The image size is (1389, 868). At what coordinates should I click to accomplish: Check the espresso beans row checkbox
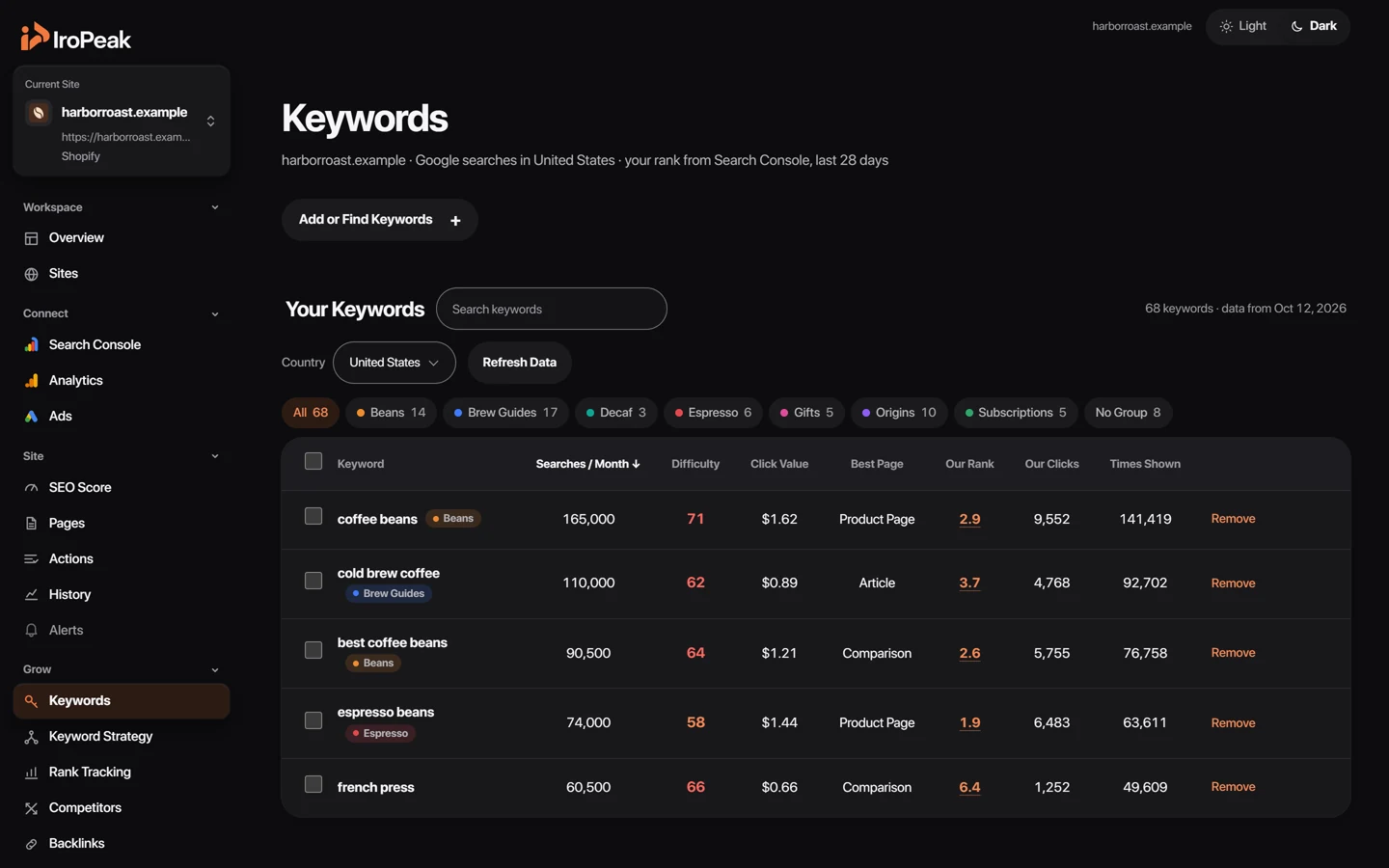coord(313,720)
